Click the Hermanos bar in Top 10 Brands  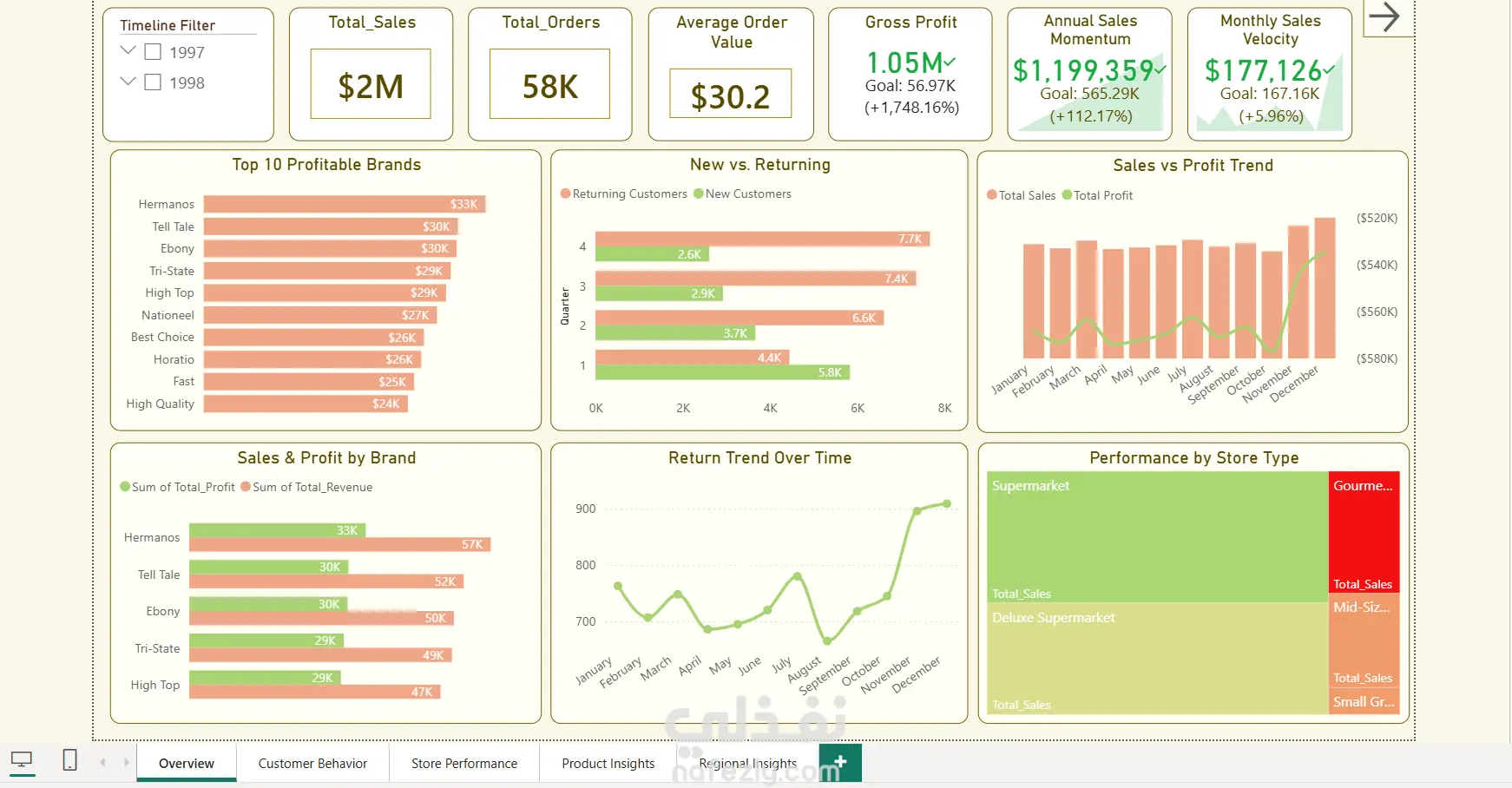coord(345,205)
